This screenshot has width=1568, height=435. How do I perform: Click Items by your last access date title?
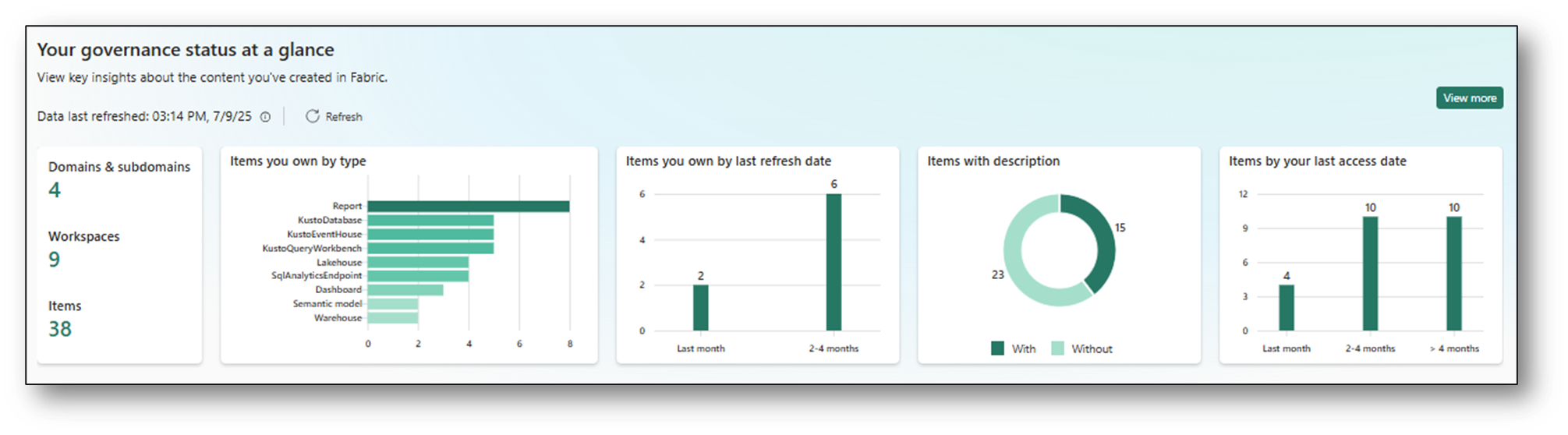[x=1318, y=161]
